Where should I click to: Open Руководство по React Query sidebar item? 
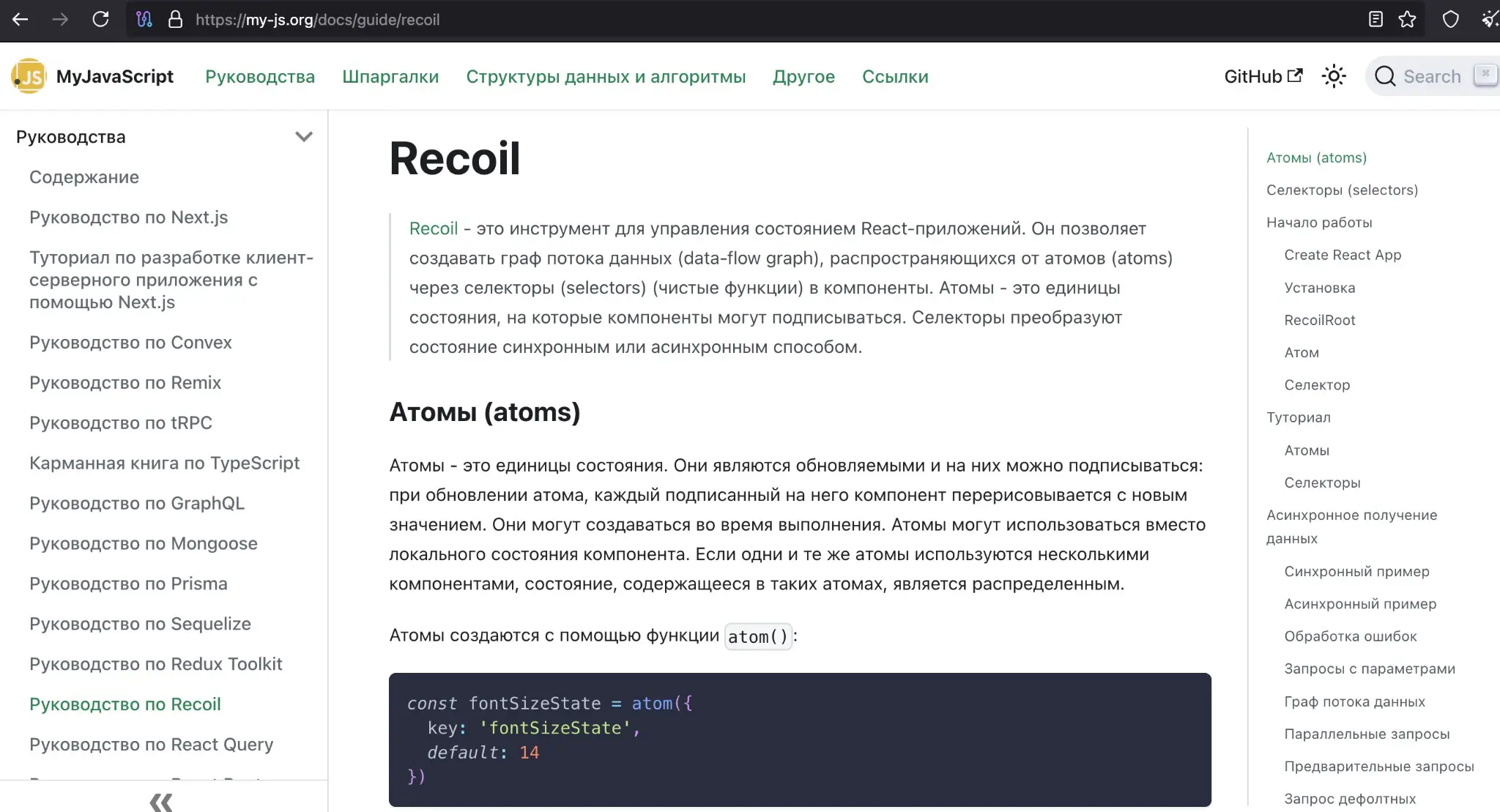[152, 745]
